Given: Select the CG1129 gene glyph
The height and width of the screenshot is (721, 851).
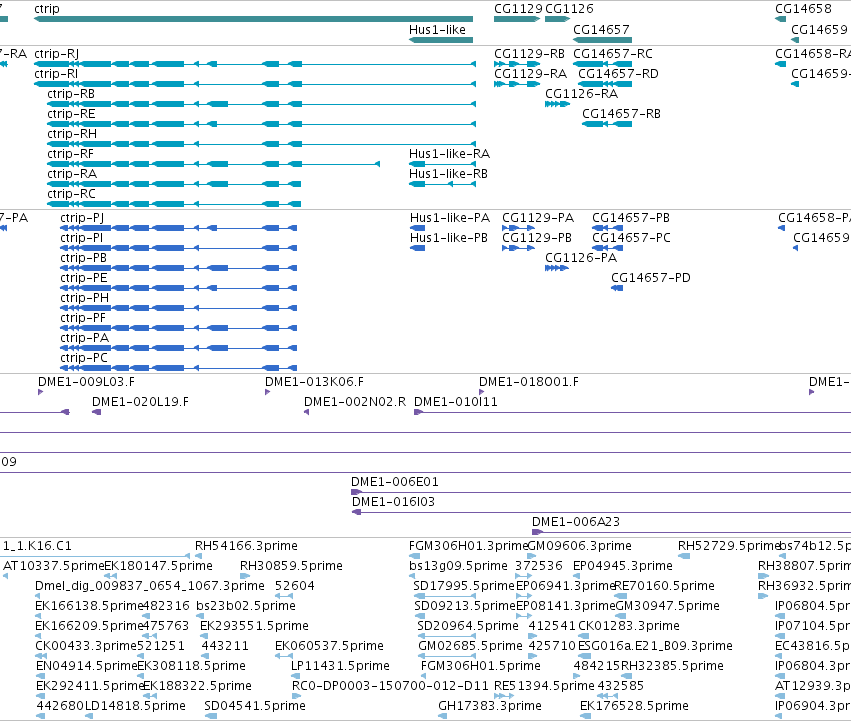Looking at the screenshot, I should (x=517, y=19).
